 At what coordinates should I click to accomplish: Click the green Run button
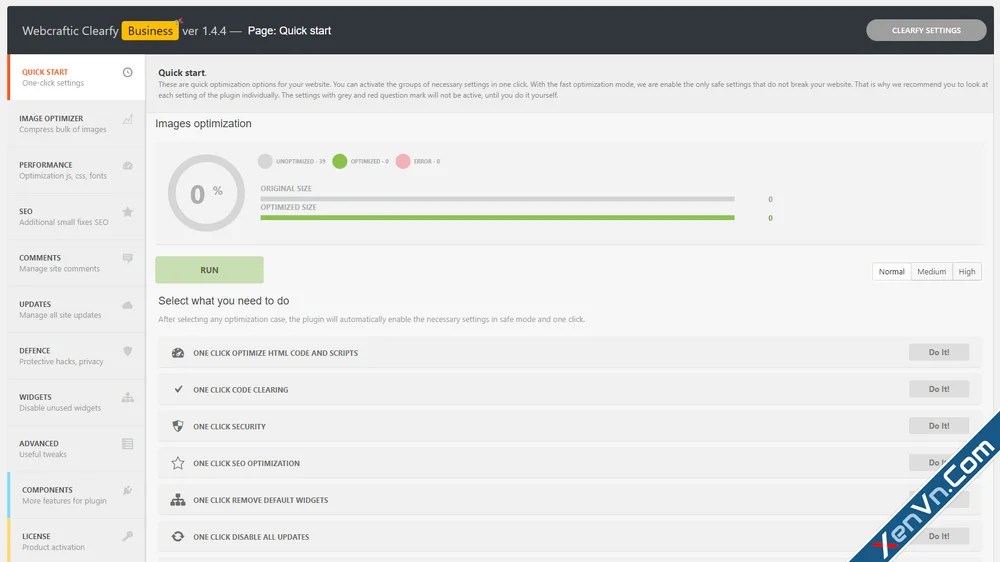pyautogui.click(x=209, y=270)
